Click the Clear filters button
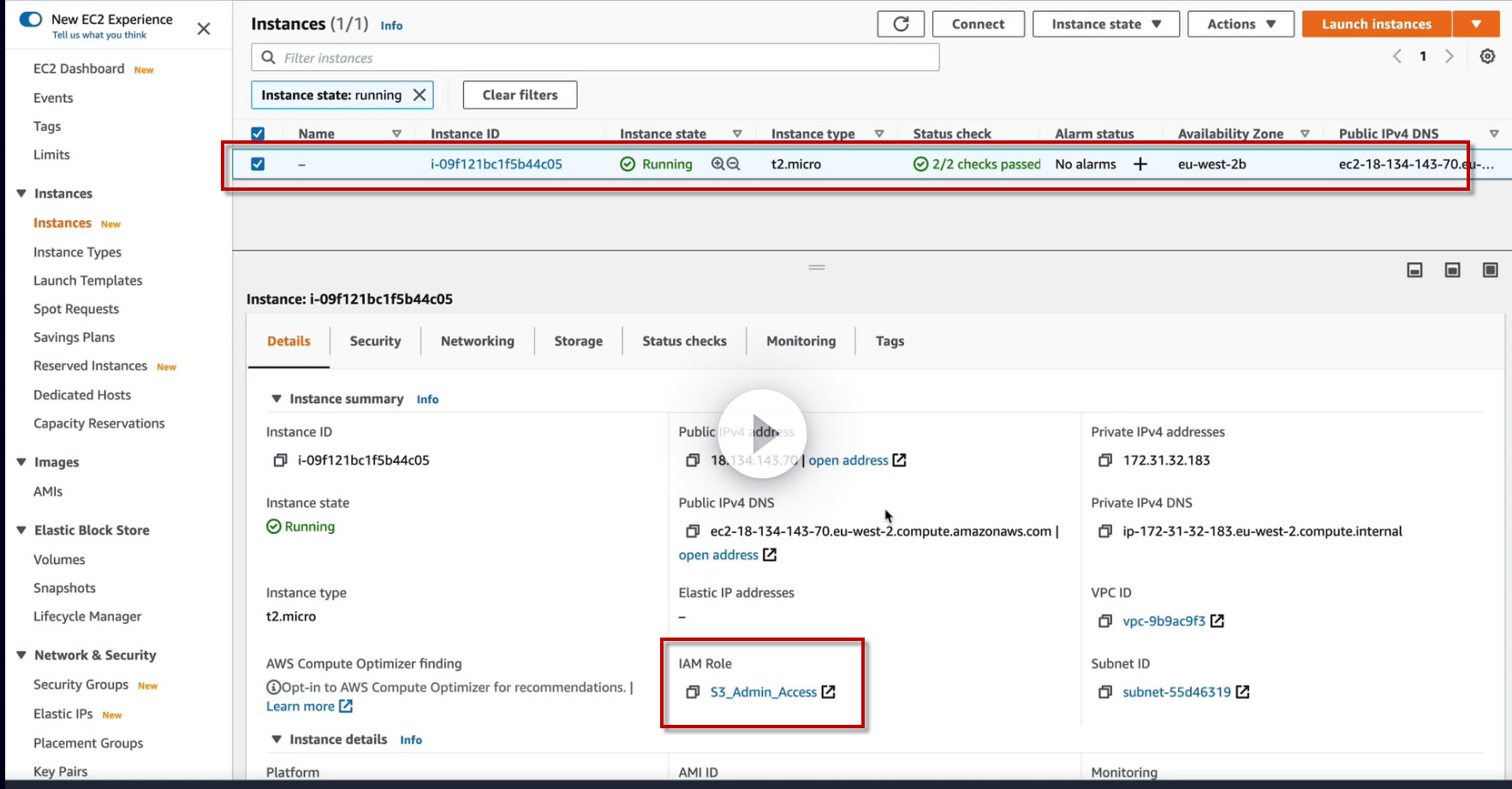This screenshot has width=1512, height=789. (521, 95)
